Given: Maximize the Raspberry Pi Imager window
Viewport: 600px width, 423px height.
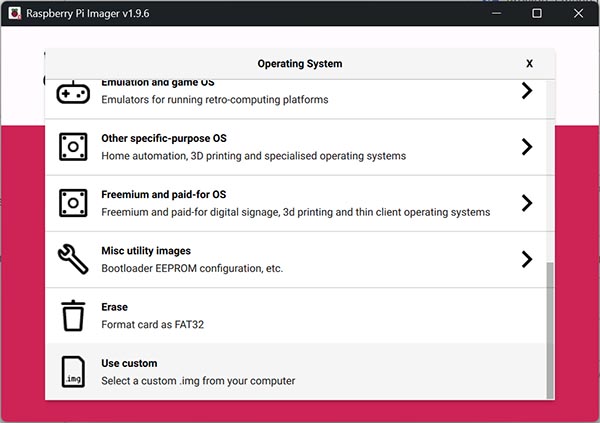Looking at the screenshot, I should [x=537, y=13].
